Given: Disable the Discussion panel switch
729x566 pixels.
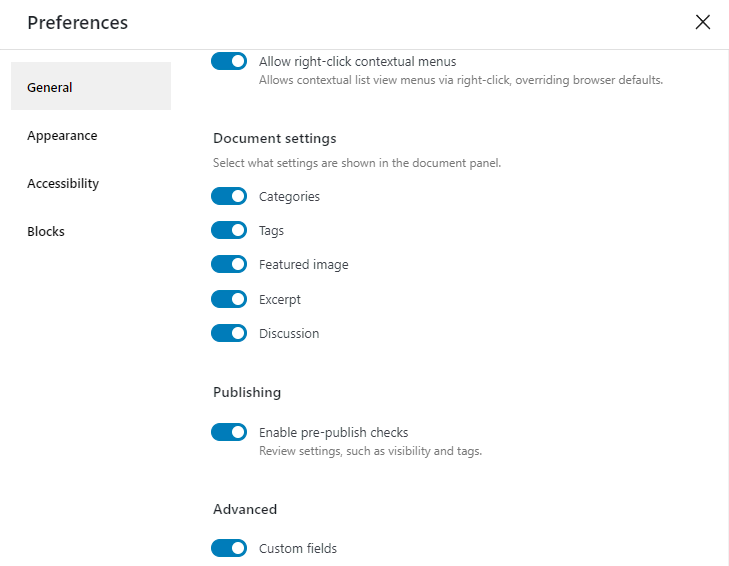Looking at the screenshot, I should point(229,333).
